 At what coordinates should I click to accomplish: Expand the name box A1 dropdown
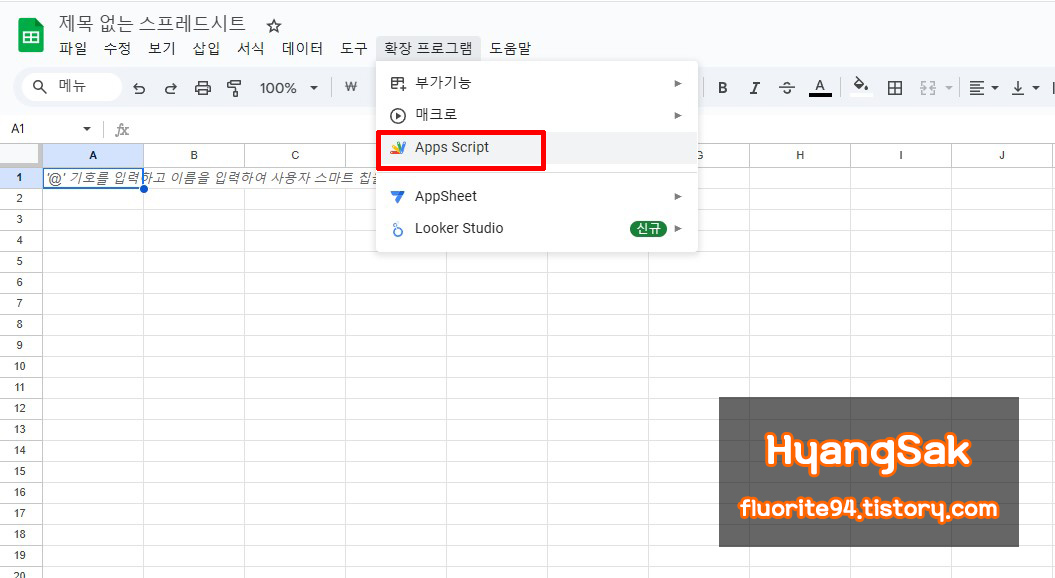(87, 129)
